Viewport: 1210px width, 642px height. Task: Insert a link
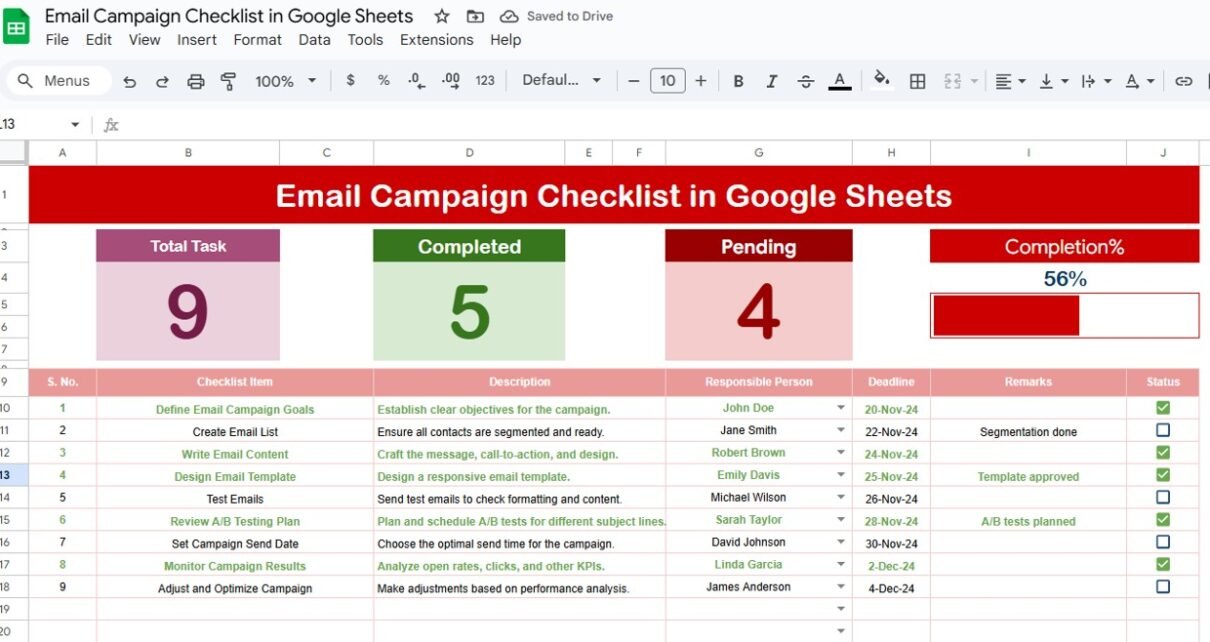[x=1184, y=81]
